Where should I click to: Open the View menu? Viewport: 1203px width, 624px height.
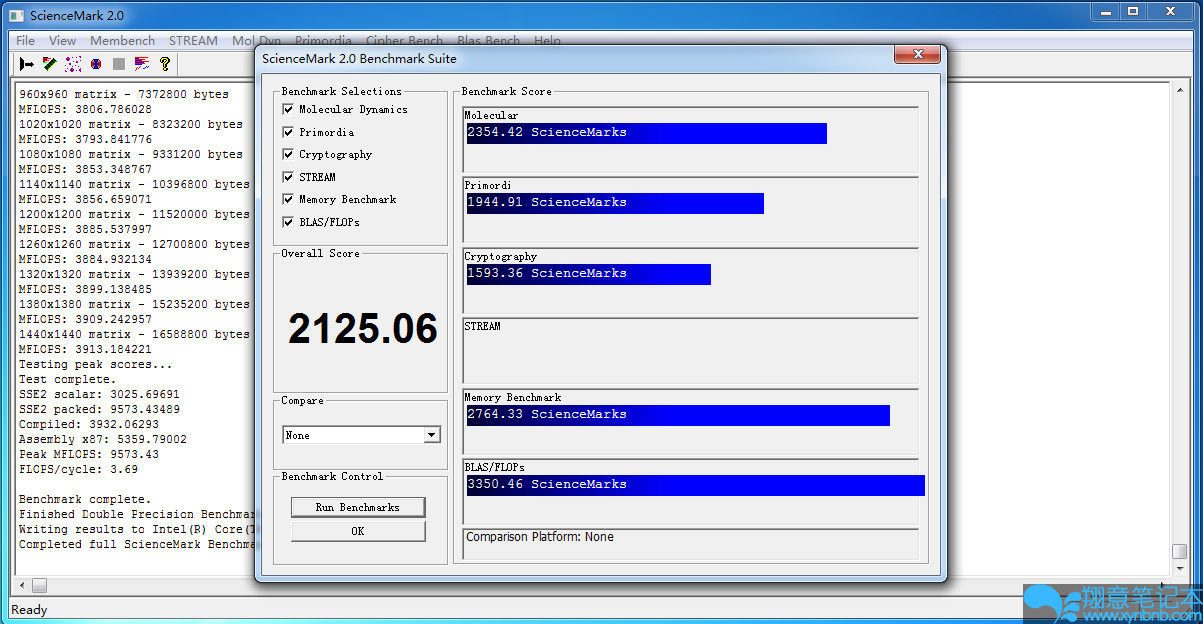[x=62, y=41]
